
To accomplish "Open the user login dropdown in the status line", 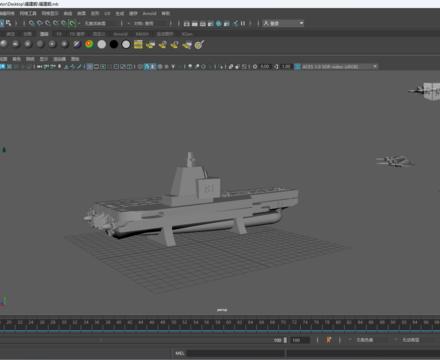I will coord(283,23).
